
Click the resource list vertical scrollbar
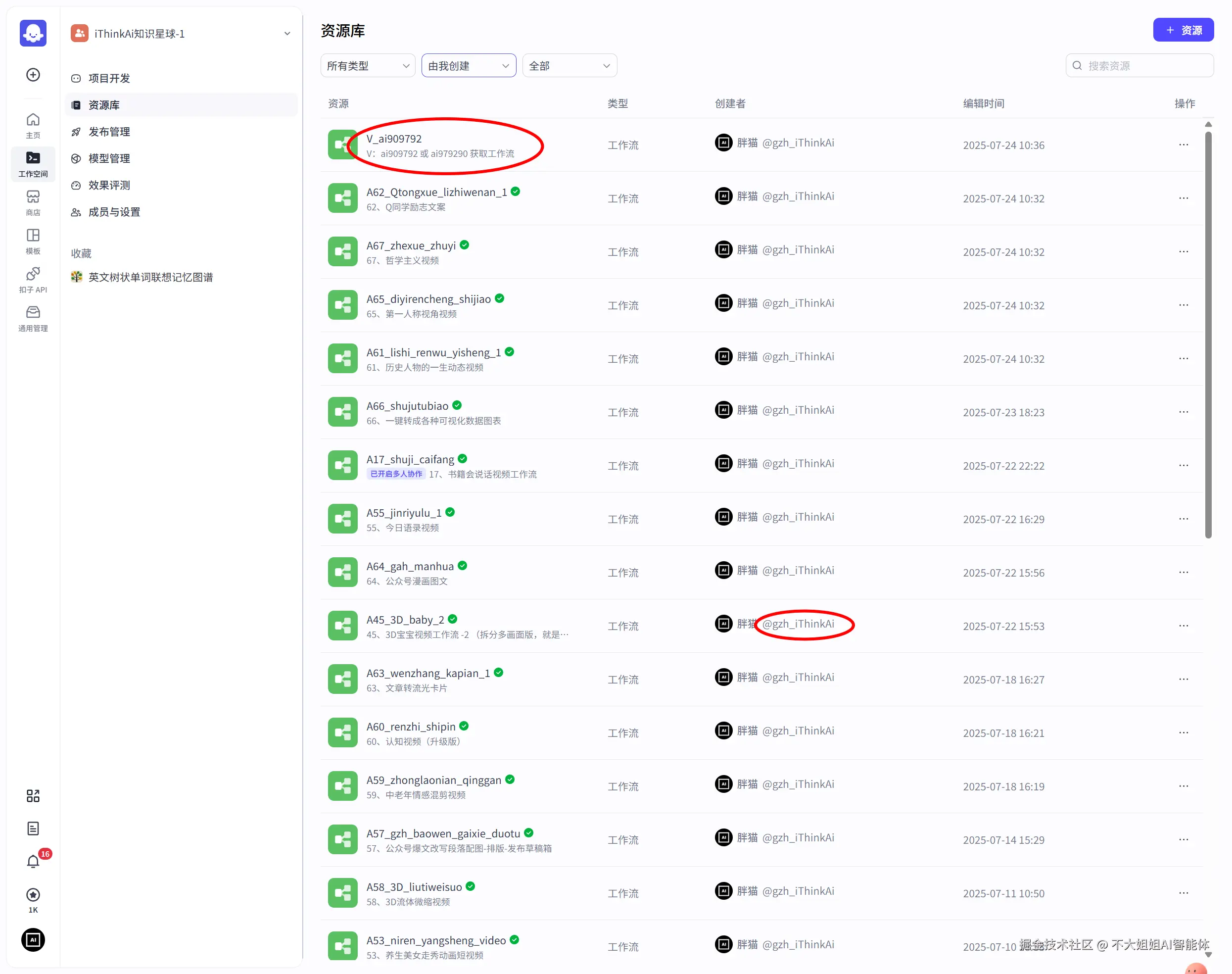coord(1208,335)
